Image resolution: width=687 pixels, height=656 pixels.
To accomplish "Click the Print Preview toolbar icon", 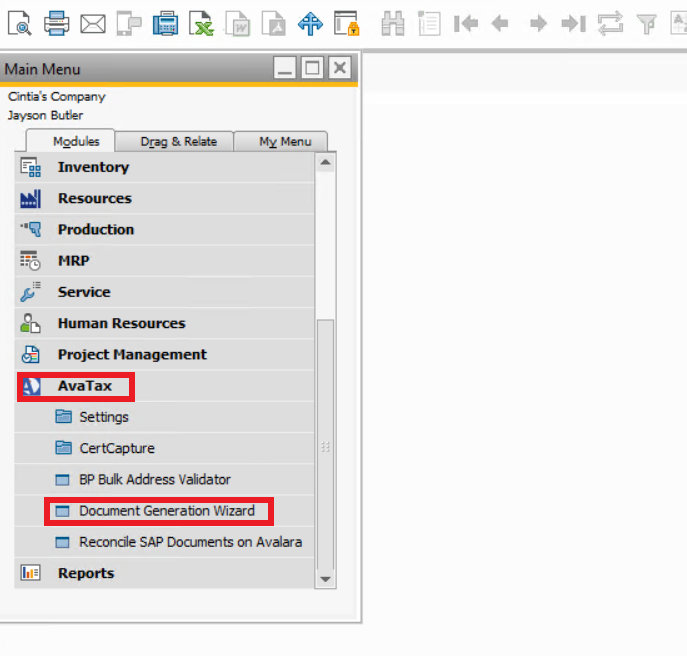I will click(20, 24).
